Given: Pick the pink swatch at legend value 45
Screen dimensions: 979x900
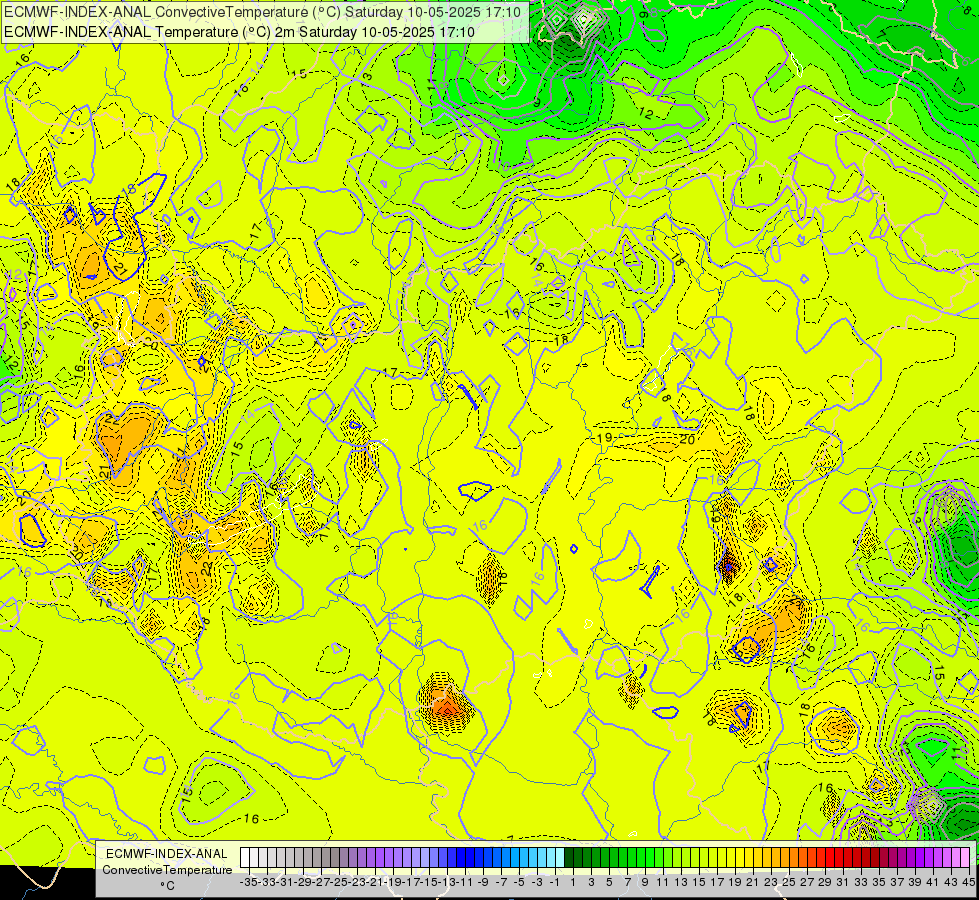Looking at the screenshot, I should tap(965, 858).
